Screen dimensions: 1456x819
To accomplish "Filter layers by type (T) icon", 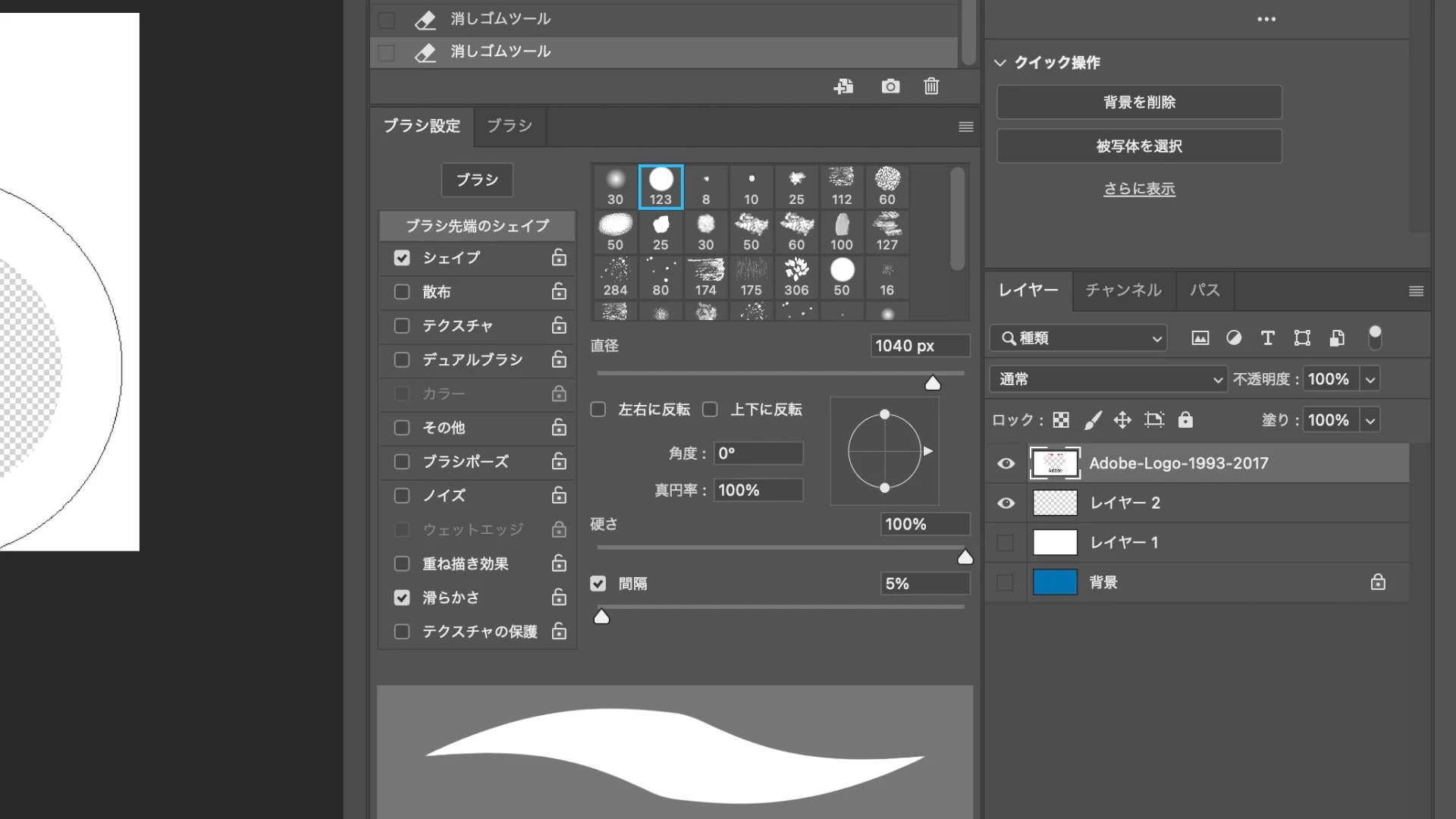I will click(1267, 338).
